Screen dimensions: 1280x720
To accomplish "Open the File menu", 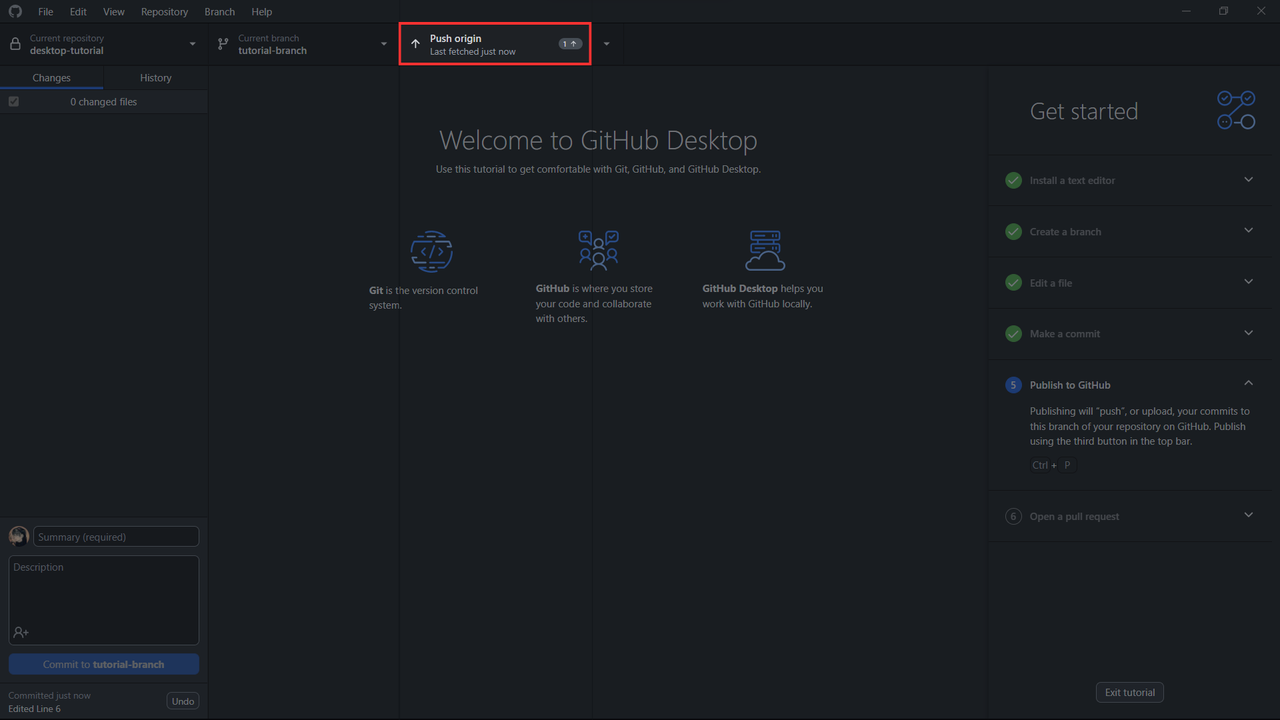I will [46, 12].
